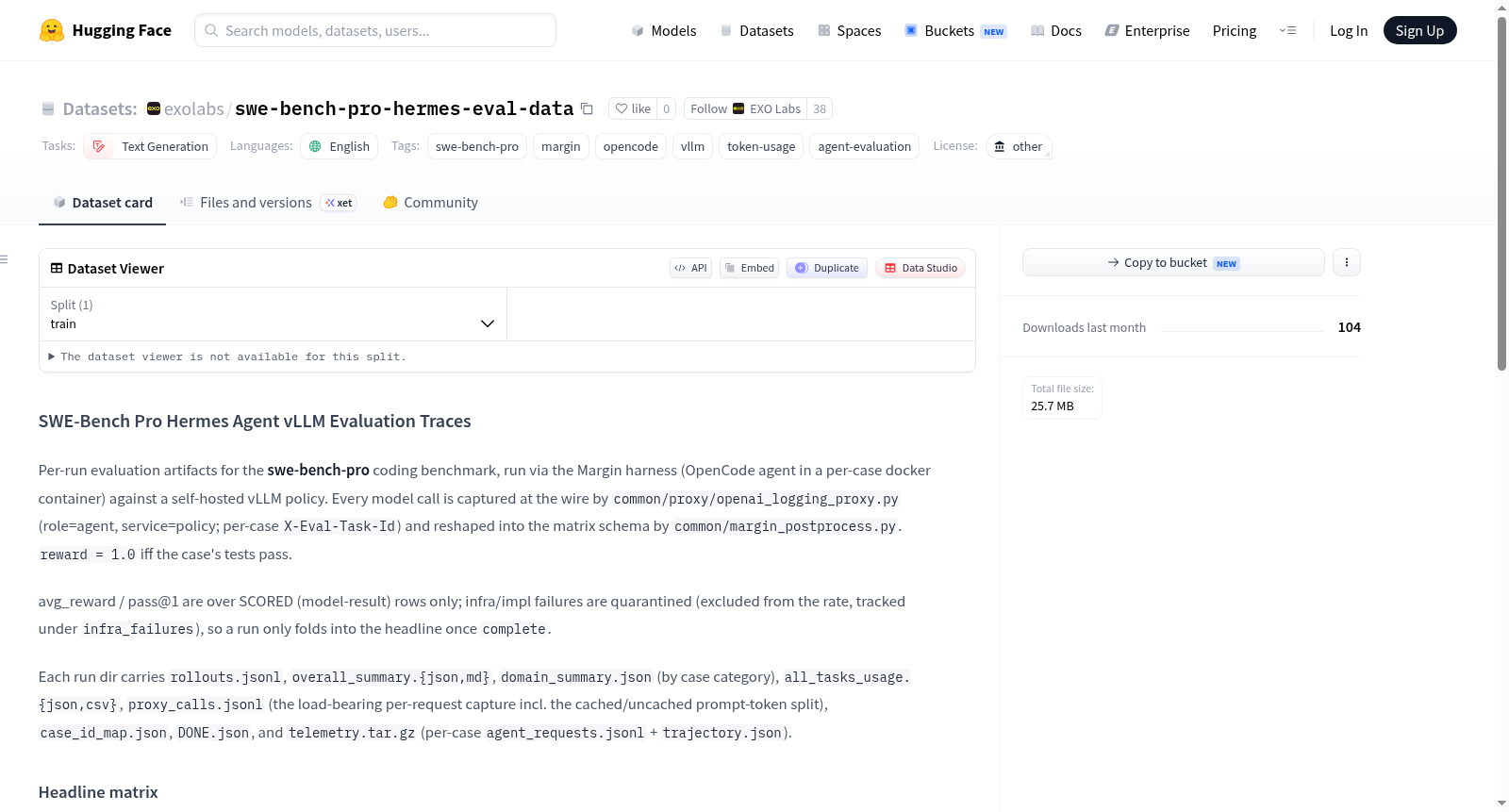
Task: Select the English language tag
Action: click(340, 146)
